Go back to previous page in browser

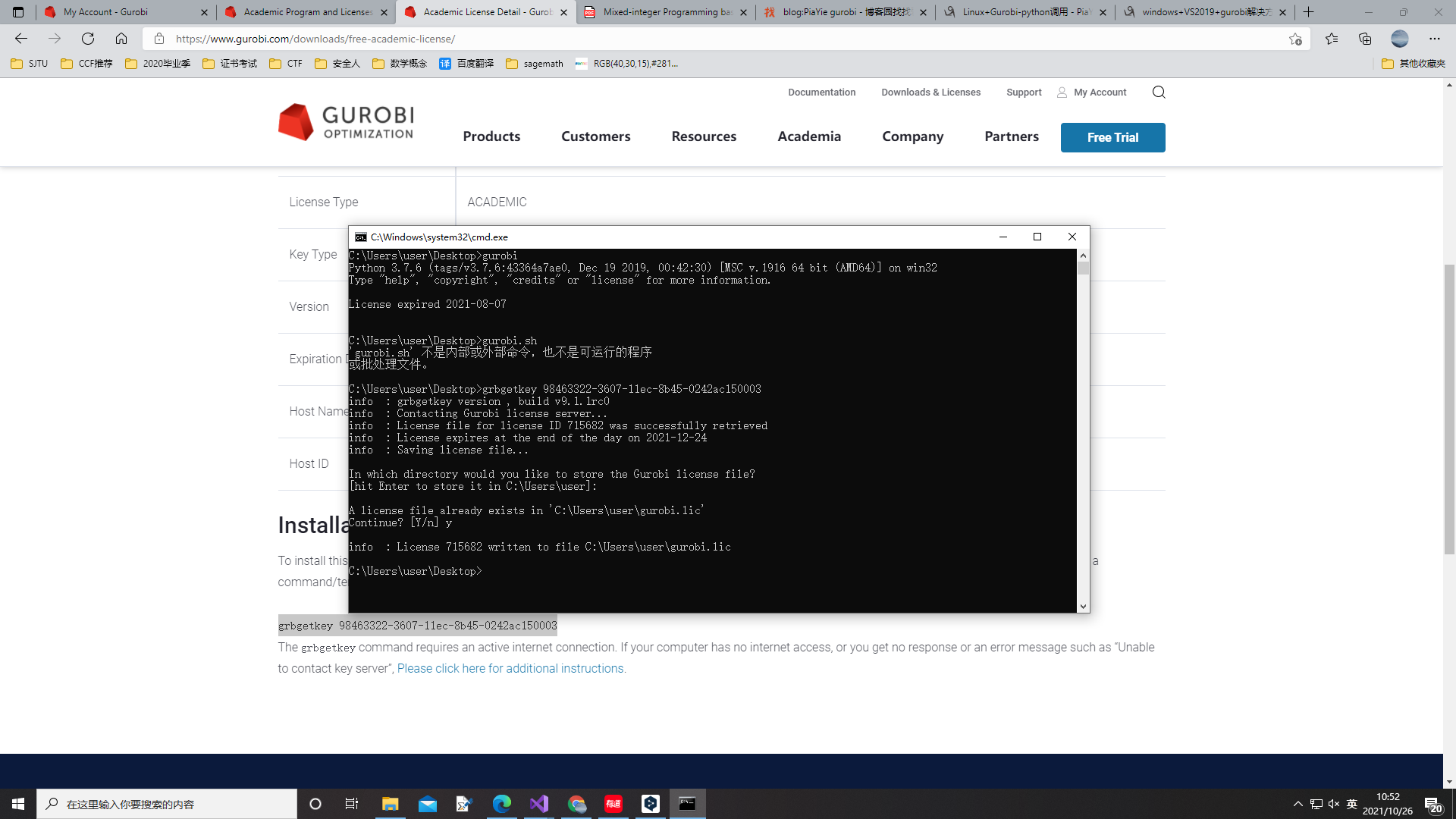pos(20,39)
